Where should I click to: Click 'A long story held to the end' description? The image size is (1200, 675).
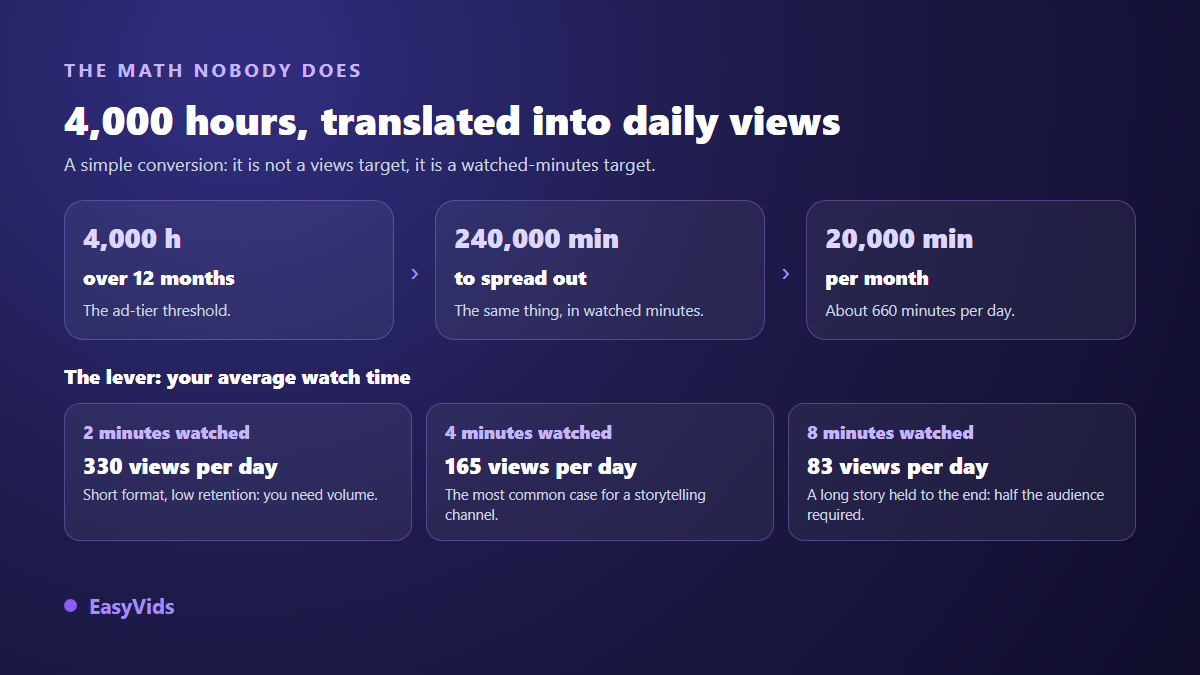pos(956,505)
